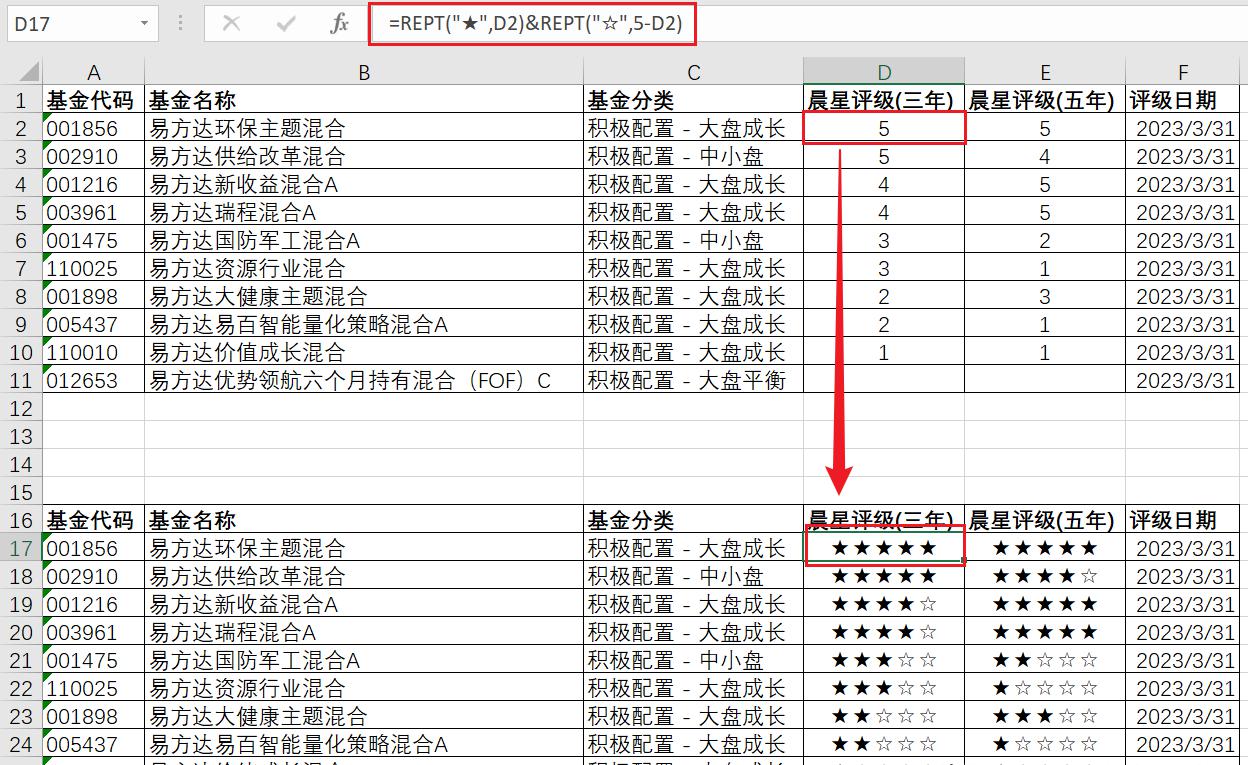This screenshot has width=1248, height=765.
Task: Select cell A10 with code 110010
Action: 94,352
